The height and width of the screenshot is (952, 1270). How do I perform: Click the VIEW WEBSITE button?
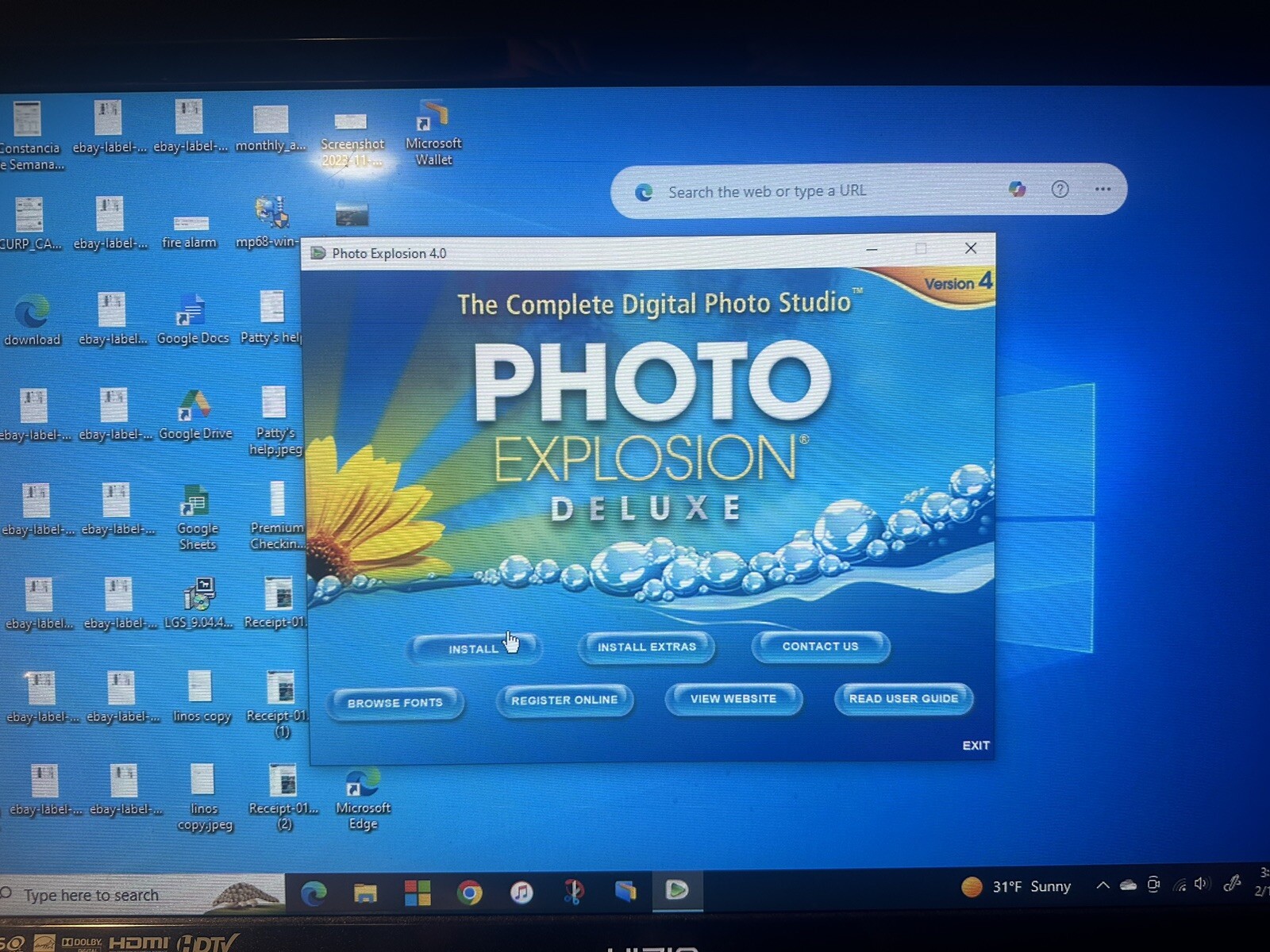[733, 698]
